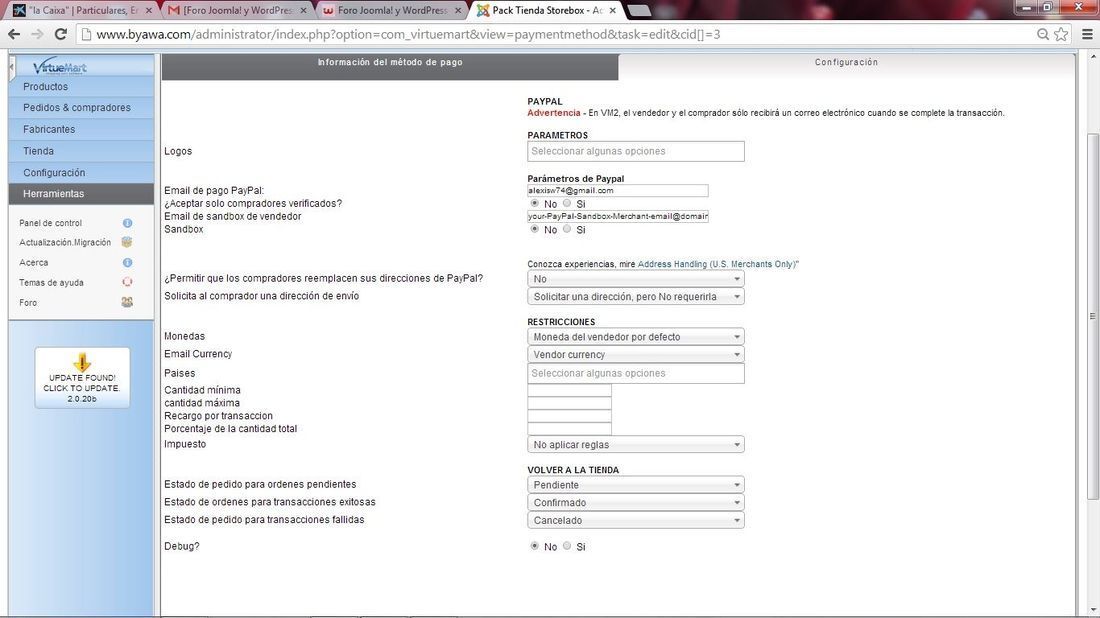Select Si for Debug
1100x618 pixels.
[x=567, y=546]
